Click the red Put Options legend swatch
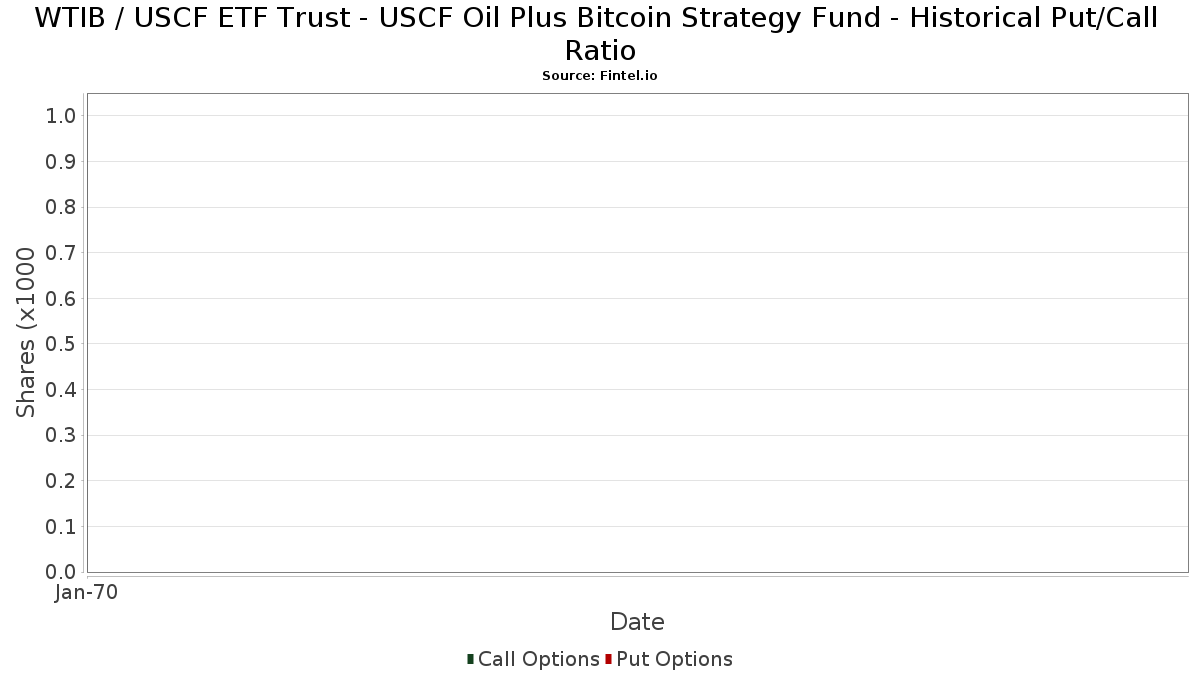The image size is (1200, 675). coord(608,659)
